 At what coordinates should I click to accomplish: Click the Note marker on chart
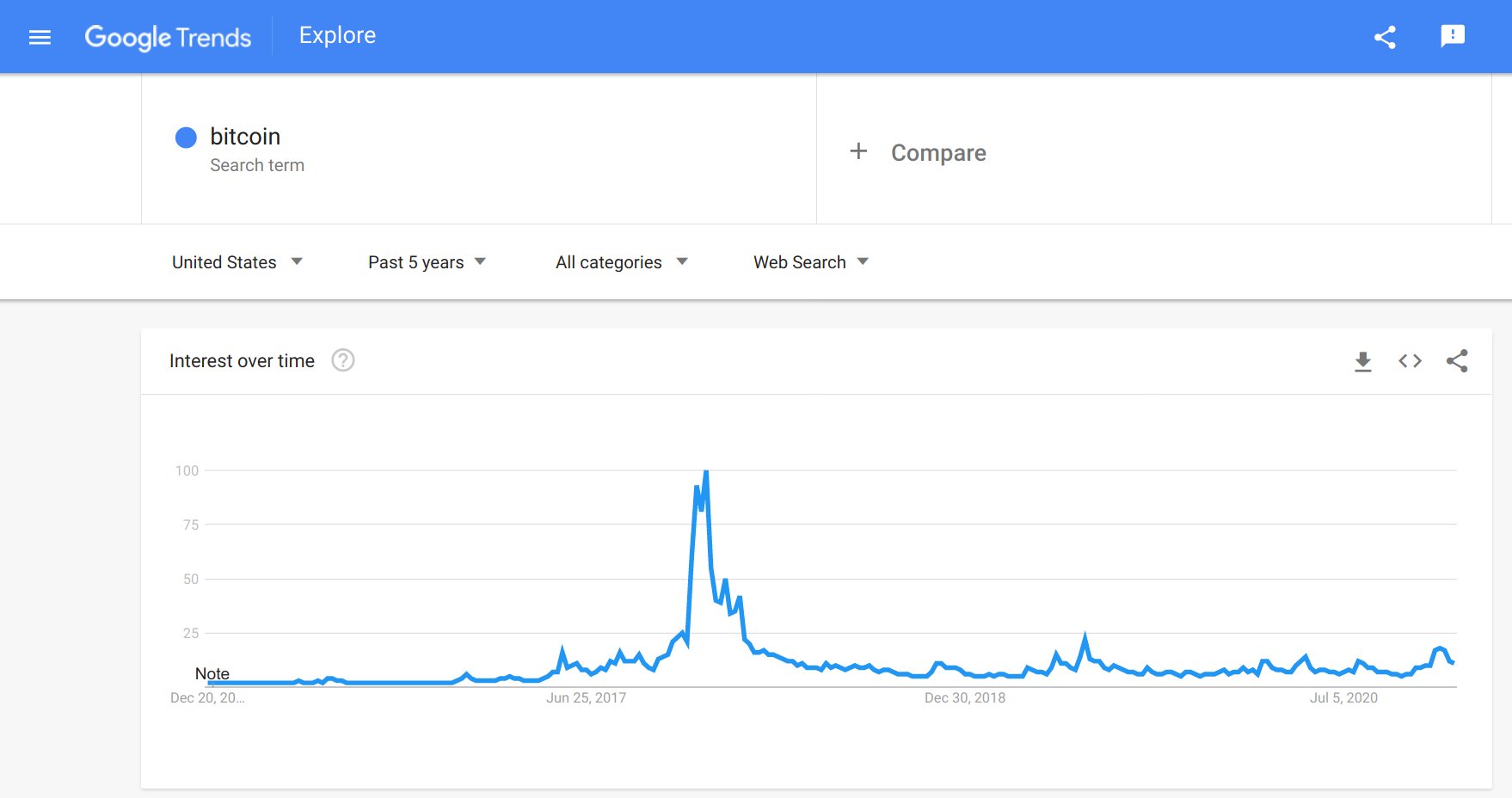click(212, 673)
